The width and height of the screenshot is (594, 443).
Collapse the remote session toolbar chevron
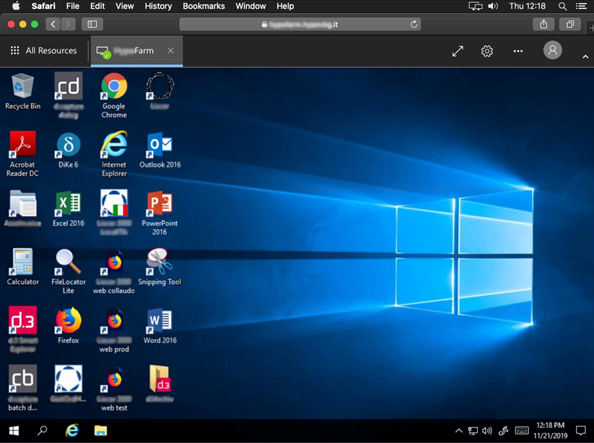tap(585, 56)
